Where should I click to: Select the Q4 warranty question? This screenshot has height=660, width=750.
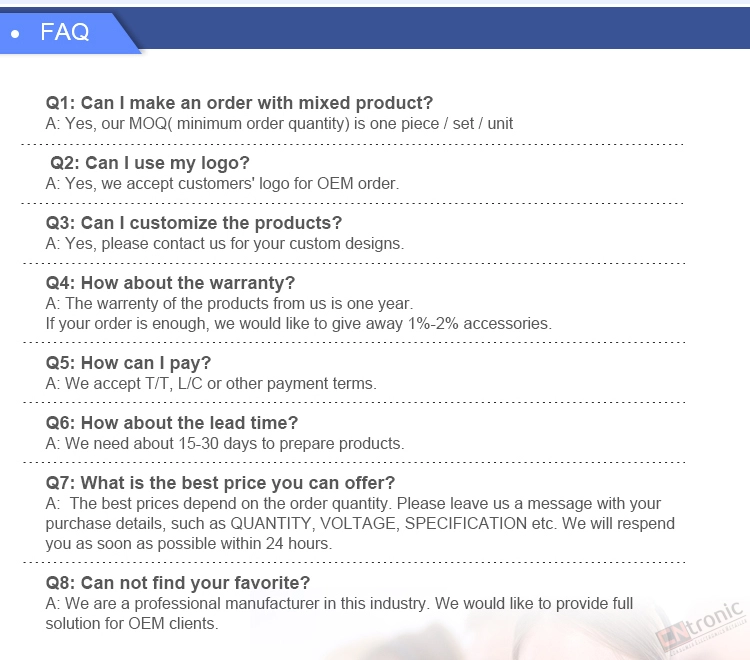click(170, 283)
